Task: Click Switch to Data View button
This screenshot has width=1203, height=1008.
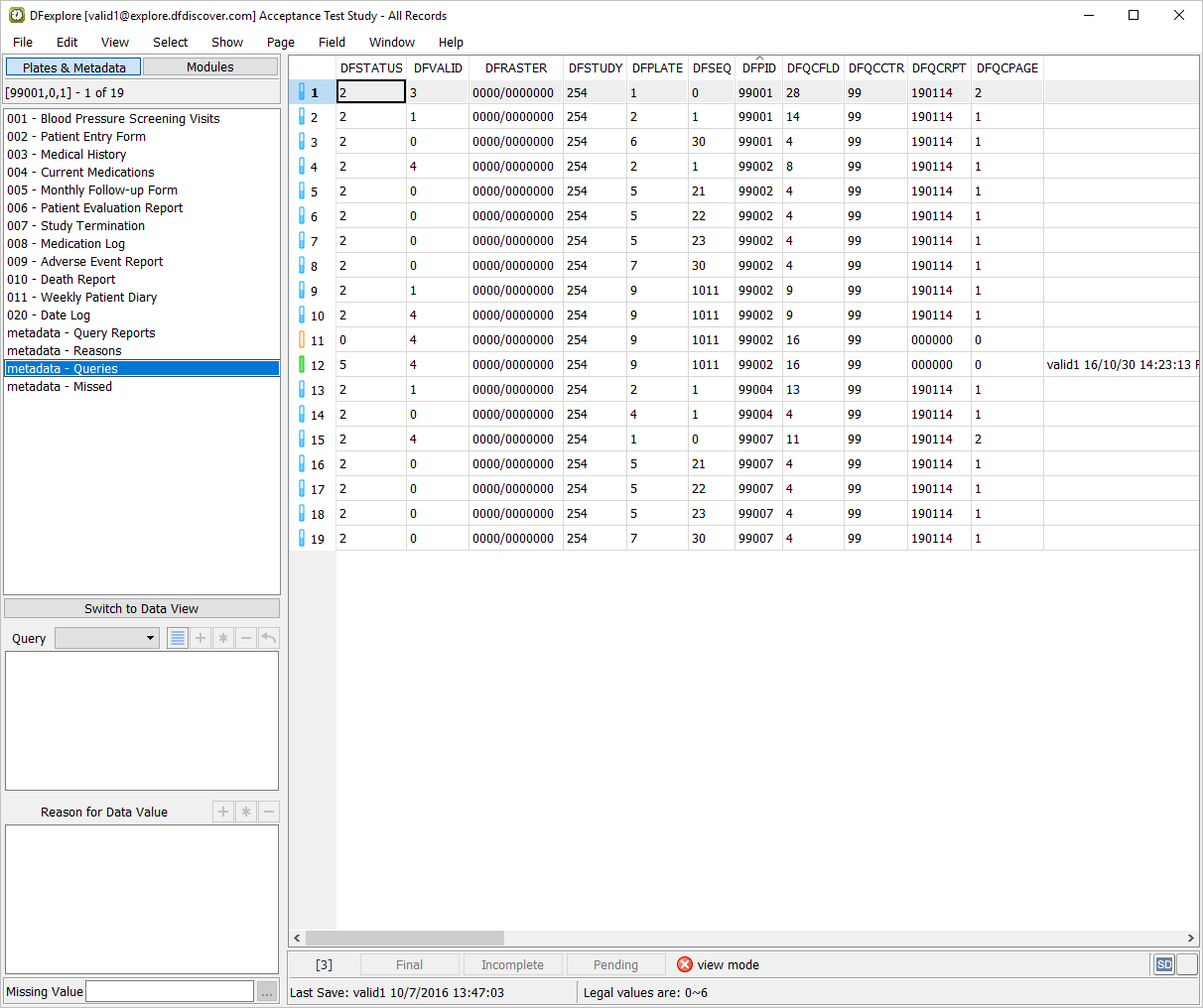Action: pyautogui.click(x=141, y=608)
